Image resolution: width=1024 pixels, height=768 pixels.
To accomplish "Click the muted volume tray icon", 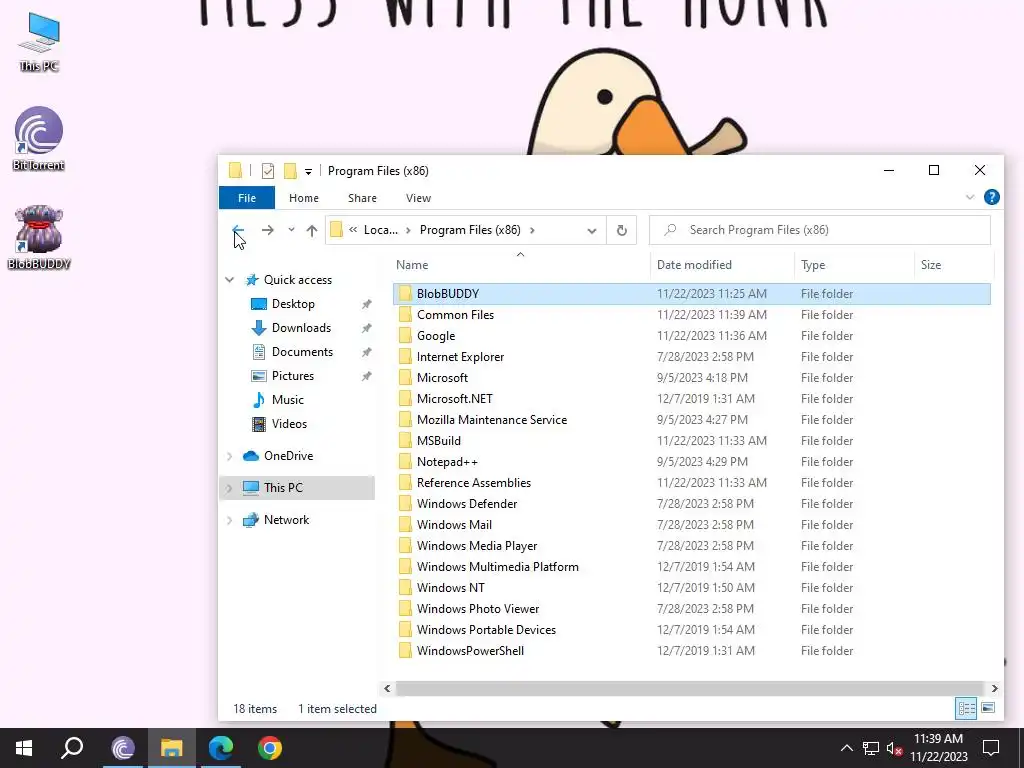I will click(894, 748).
